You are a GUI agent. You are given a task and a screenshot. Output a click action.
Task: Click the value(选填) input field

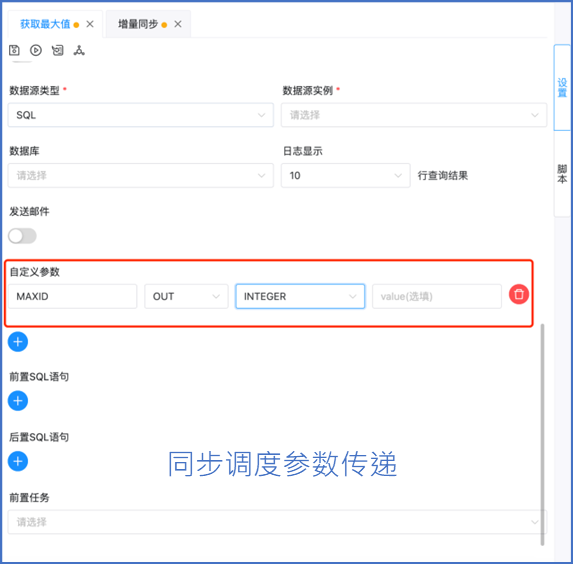(x=437, y=296)
